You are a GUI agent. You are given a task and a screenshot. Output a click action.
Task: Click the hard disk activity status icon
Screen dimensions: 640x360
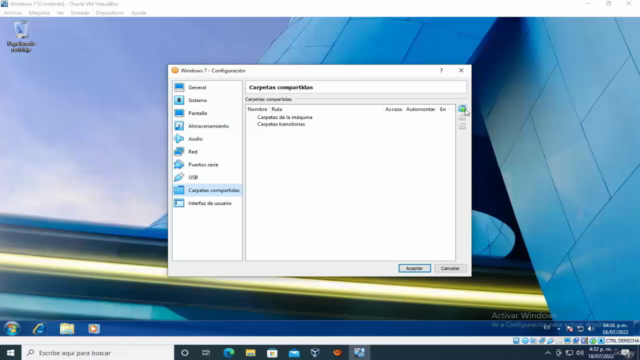tap(516, 340)
